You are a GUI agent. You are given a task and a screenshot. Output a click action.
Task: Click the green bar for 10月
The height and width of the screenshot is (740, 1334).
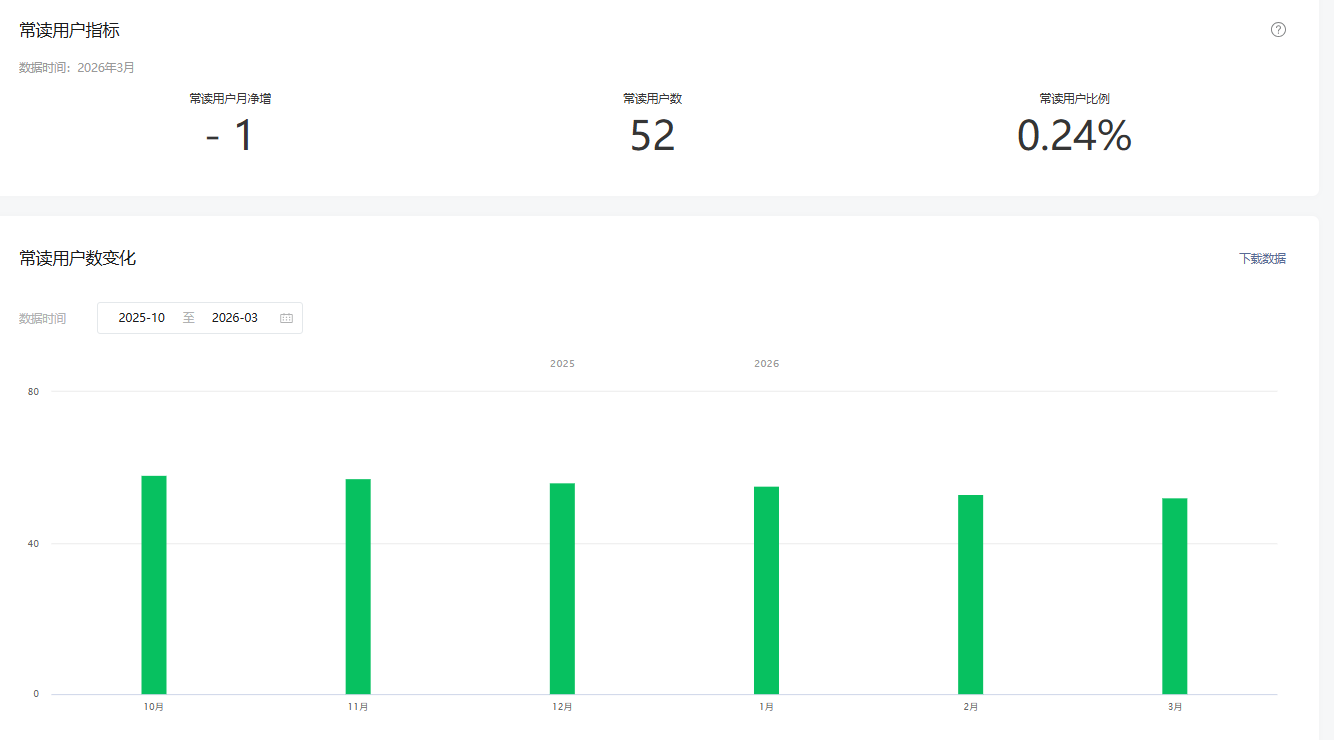click(154, 585)
